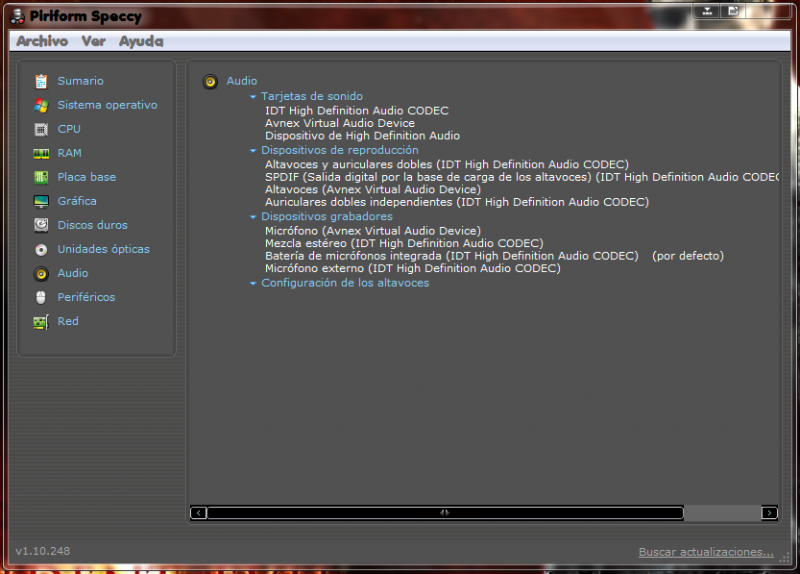Open the Red section
This screenshot has height=574, width=800.
point(68,321)
